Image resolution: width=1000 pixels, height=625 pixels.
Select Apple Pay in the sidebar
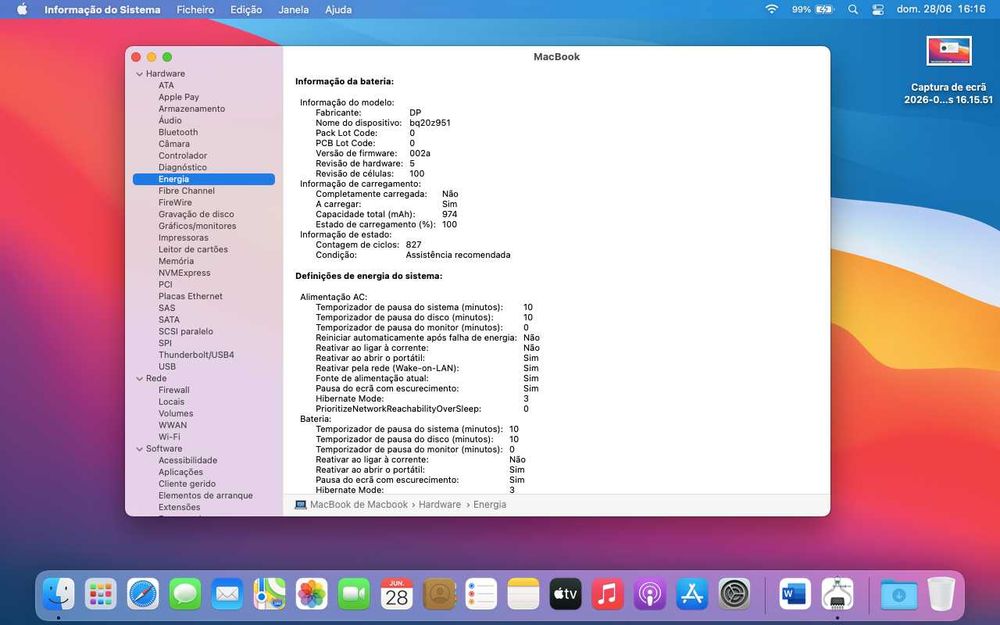[x=179, y=97]
